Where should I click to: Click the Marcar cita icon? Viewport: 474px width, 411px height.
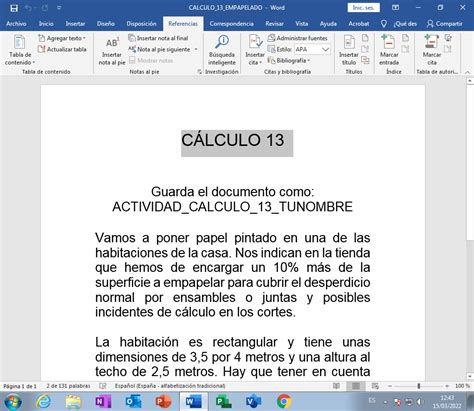[x=432, y=50]
